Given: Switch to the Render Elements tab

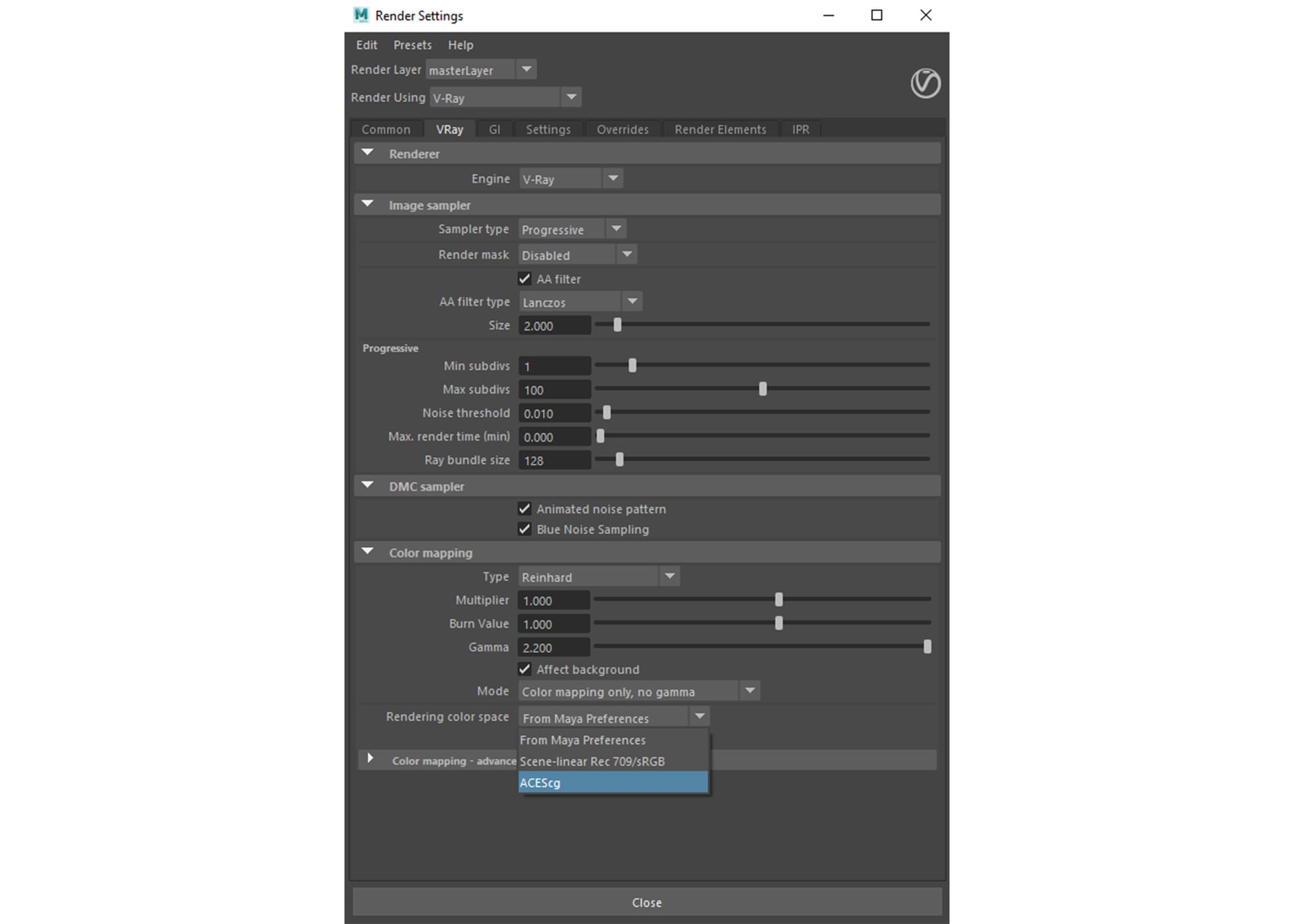Looking at the screenshot, I should click(720, 129).
